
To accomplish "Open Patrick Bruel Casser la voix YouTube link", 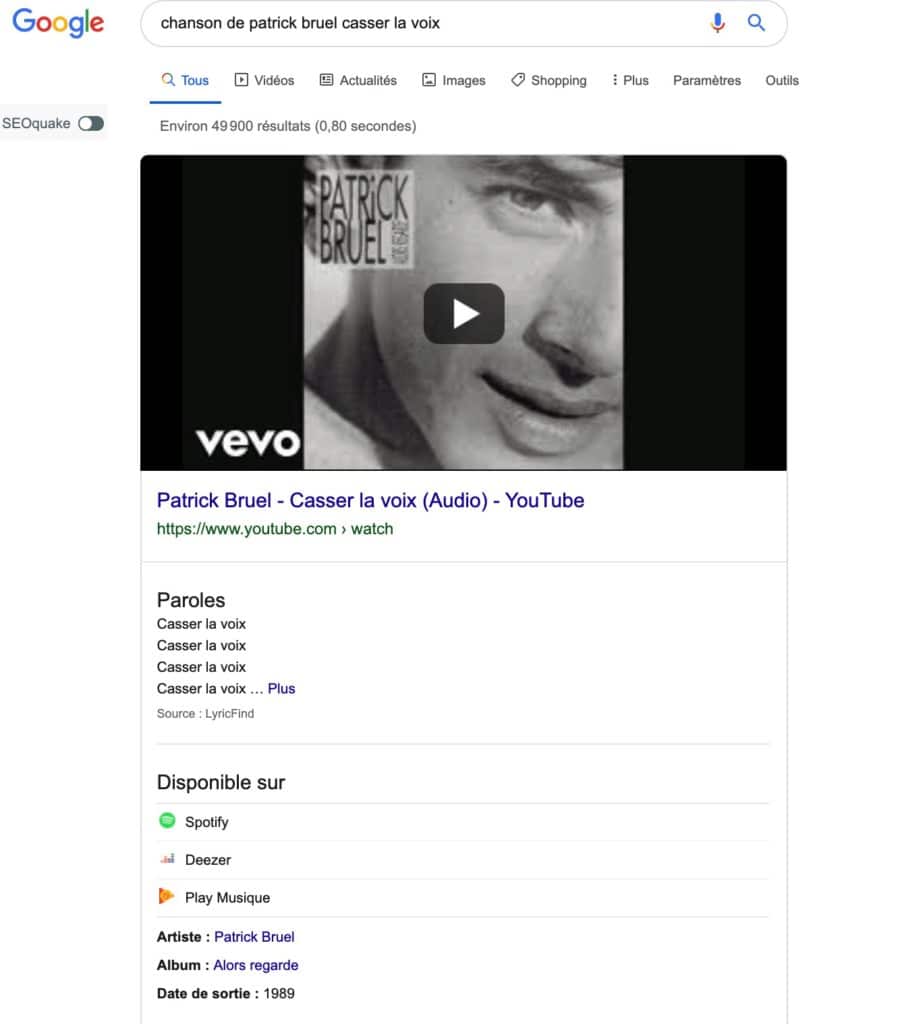I will click(370, 501).
